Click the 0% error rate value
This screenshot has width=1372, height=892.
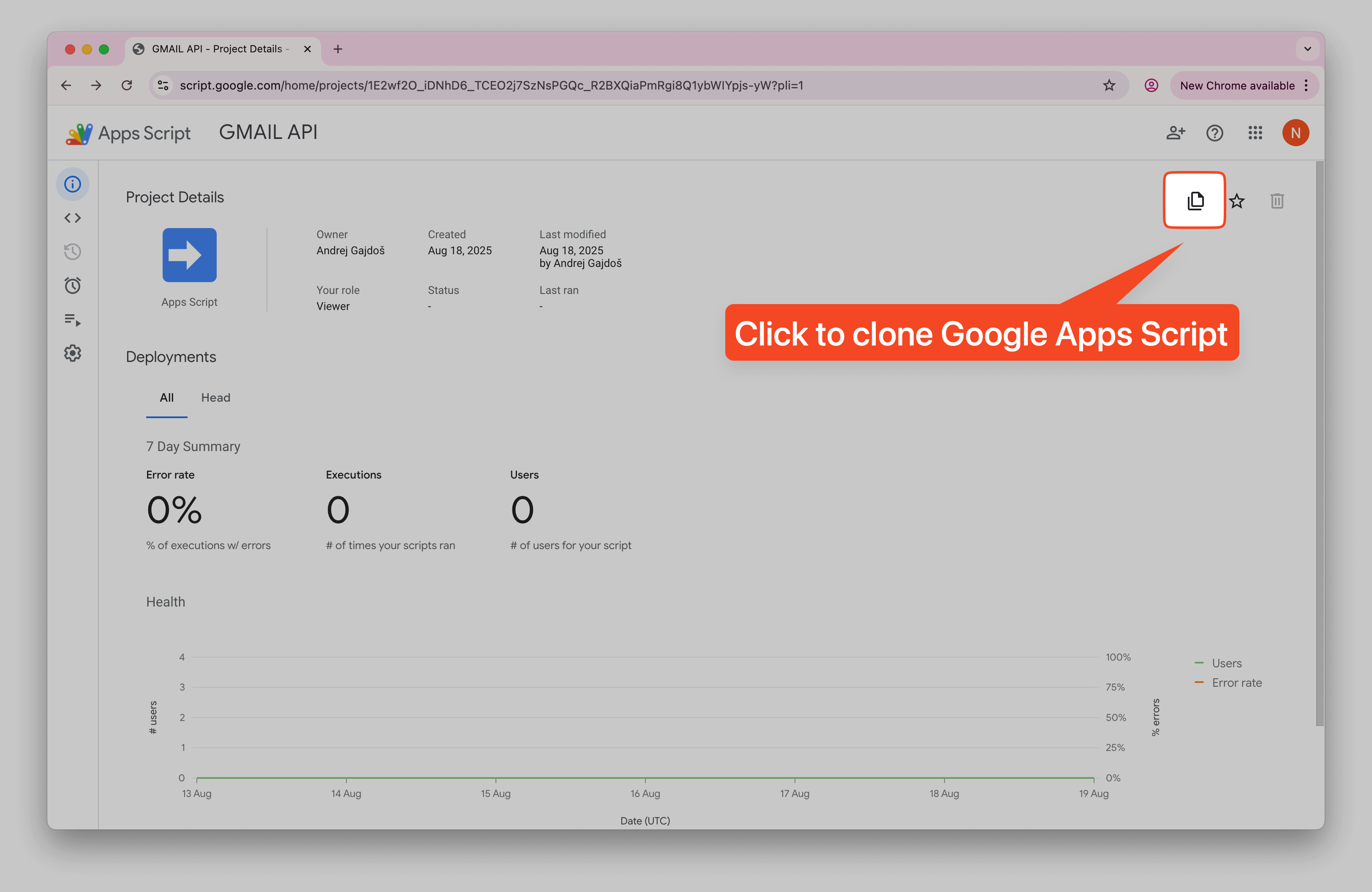pos(174,510)
